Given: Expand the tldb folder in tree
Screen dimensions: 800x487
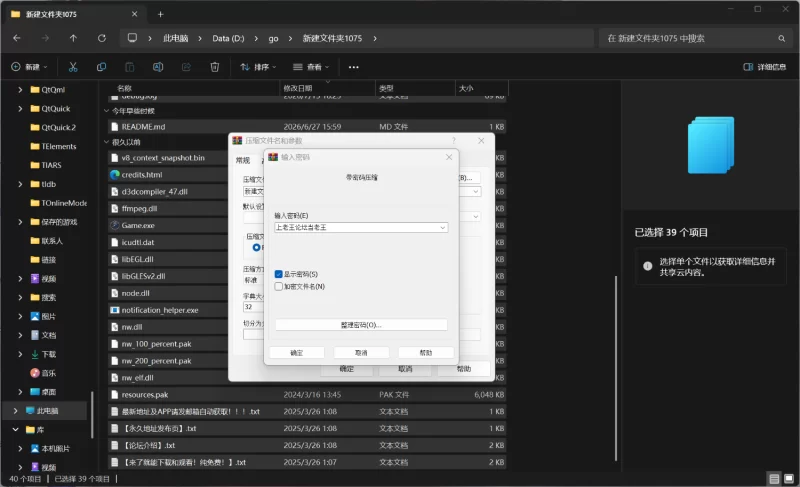Looking at the screenshot, I should 20,184.
